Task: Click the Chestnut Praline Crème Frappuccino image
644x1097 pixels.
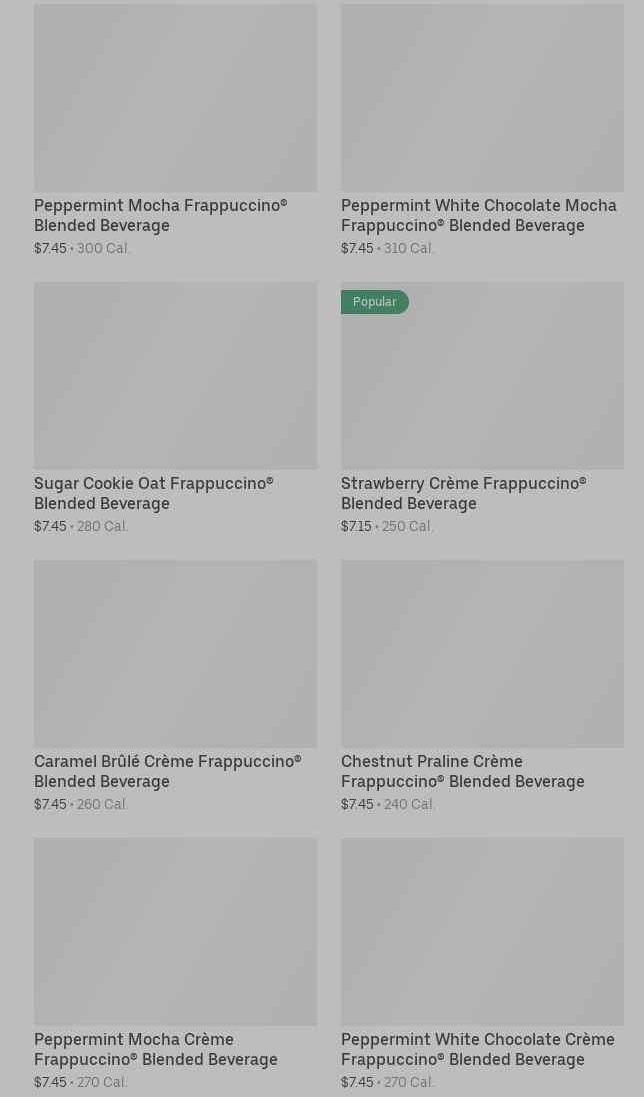Action: [482, 653]
